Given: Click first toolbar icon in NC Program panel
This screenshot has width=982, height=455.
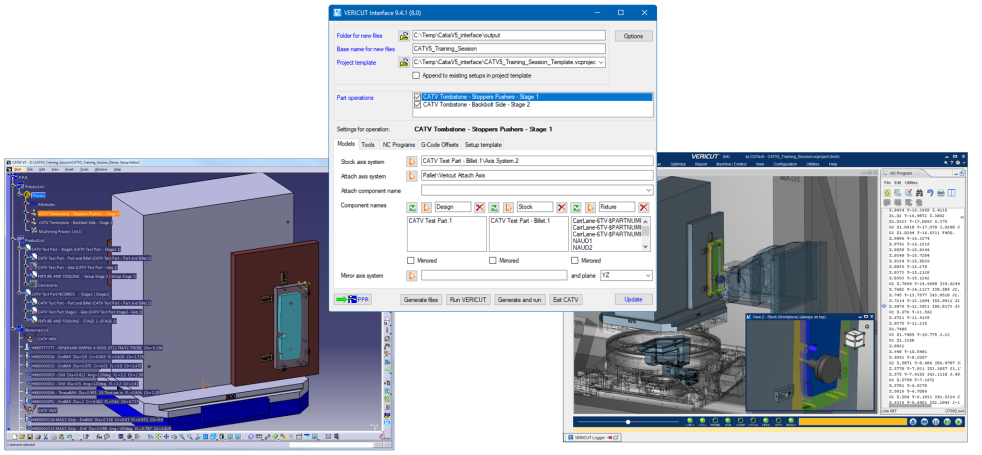Looking at the screenshot, I should [887, 193].
